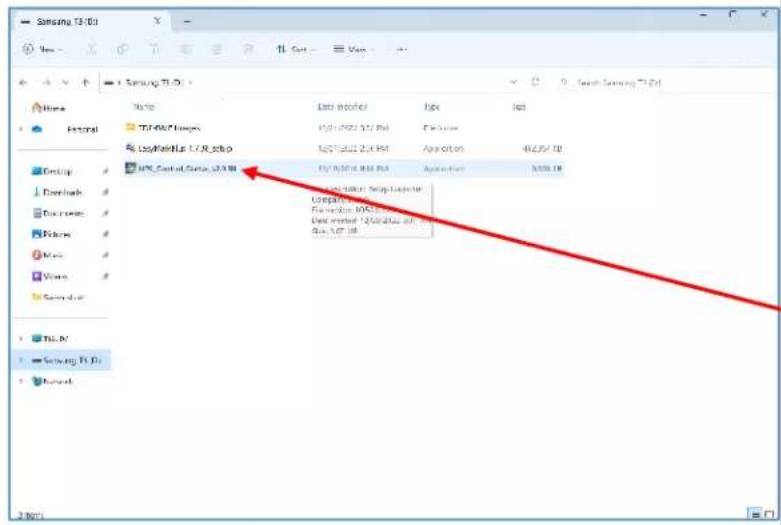Open the recent locations chevron
The width and height of the screenshot is (781, 525).
pyautogui.click(x=66, y=83)
